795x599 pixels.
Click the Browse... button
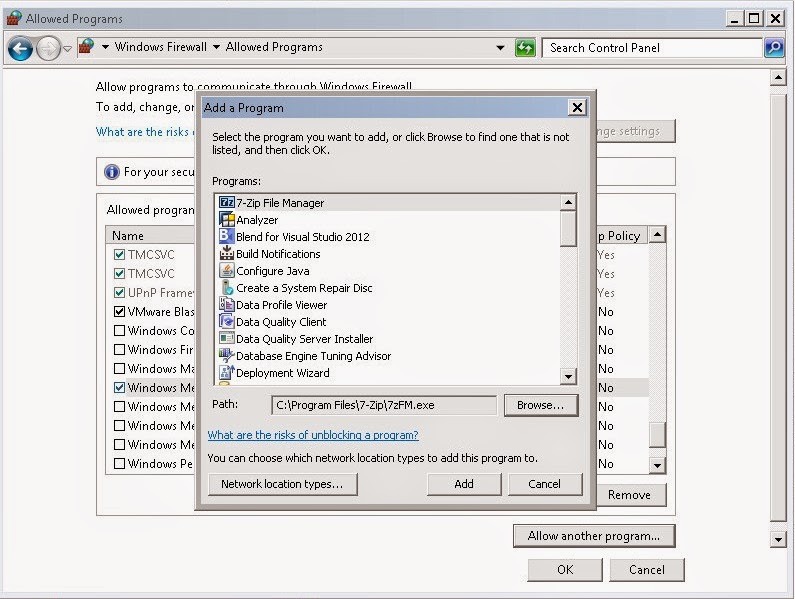tap(540, 405)
